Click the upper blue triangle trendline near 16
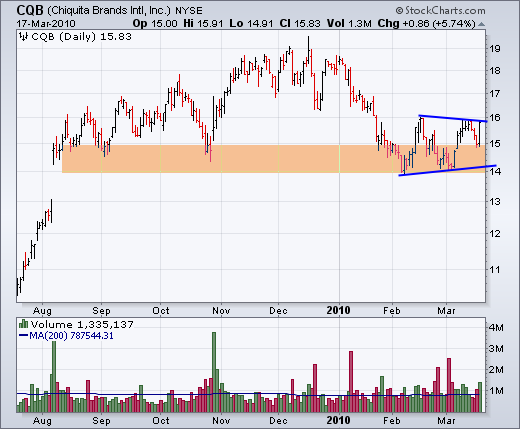This screenshot has width=520, height=429. coord(453,118)
